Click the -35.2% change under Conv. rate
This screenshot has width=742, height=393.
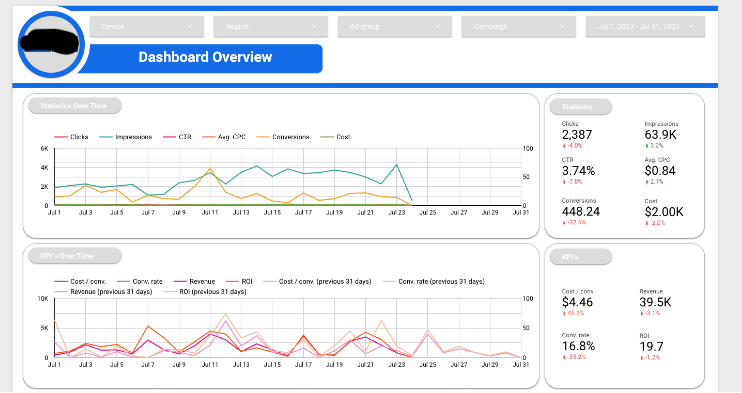(574, 357)
